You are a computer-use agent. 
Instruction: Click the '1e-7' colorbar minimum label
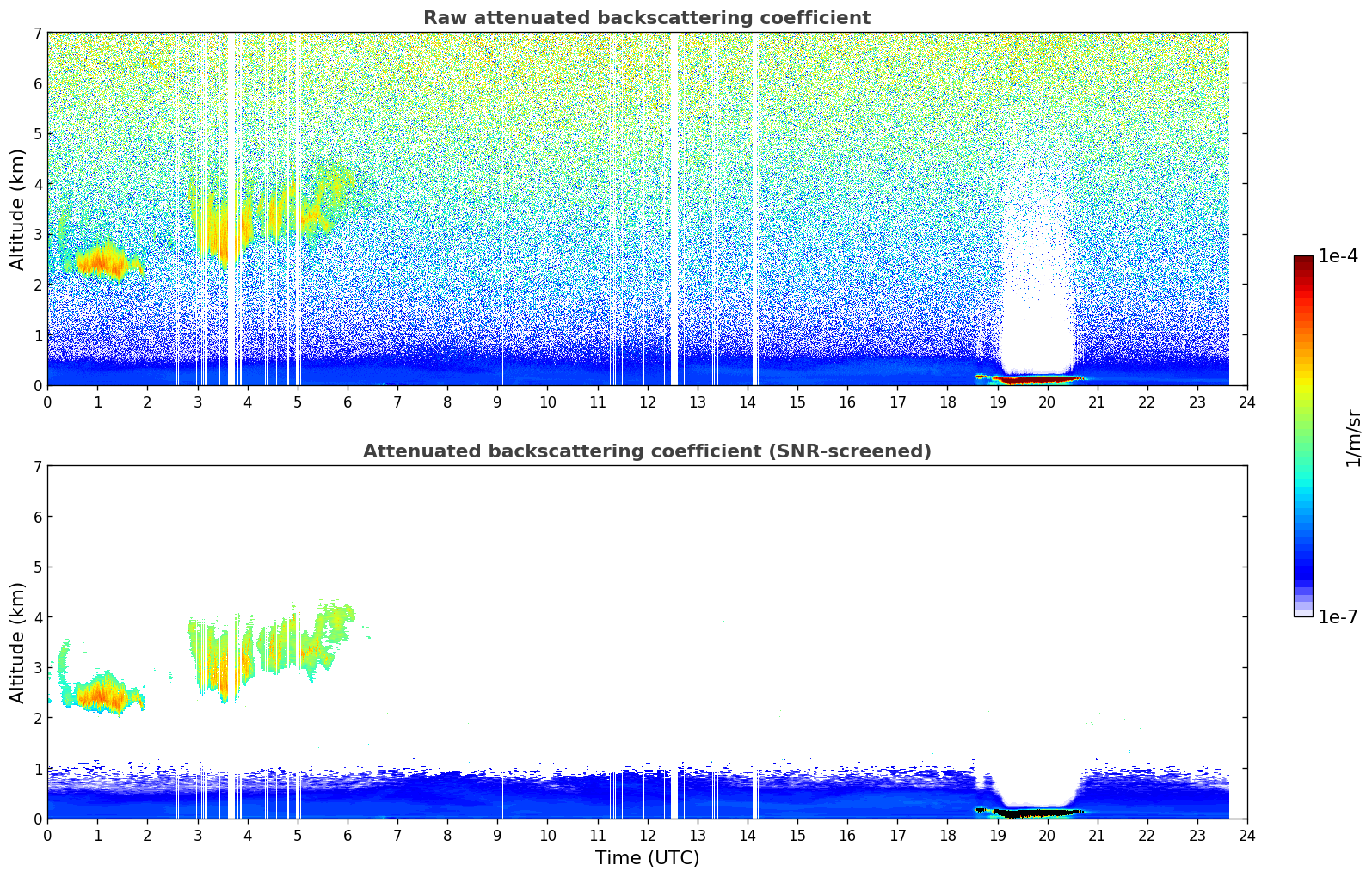pyautogui.click(x=1338, y=617)
